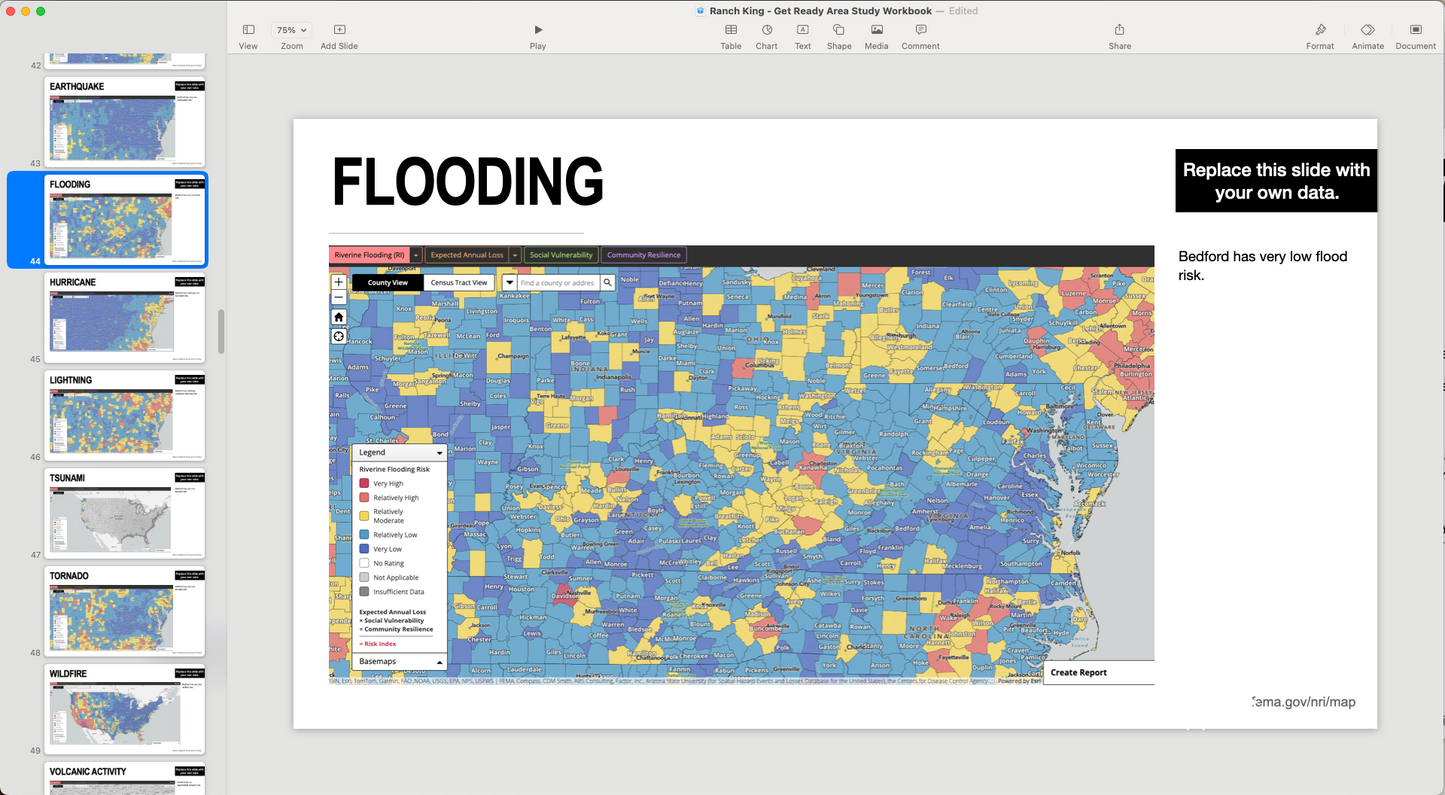
Task: Click the No Rating legend swatch
Action: click(364, 563)
